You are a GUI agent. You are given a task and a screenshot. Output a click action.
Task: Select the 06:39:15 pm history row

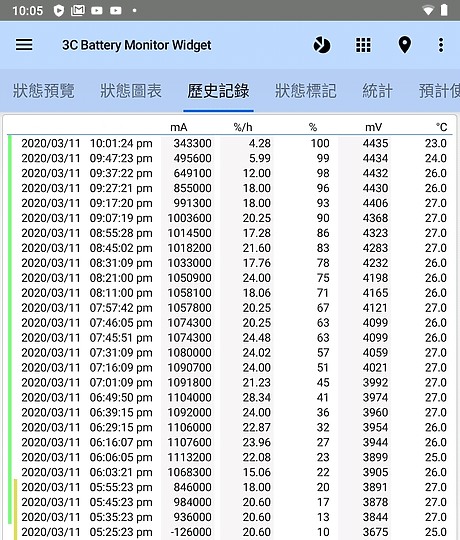click(230, 413)
